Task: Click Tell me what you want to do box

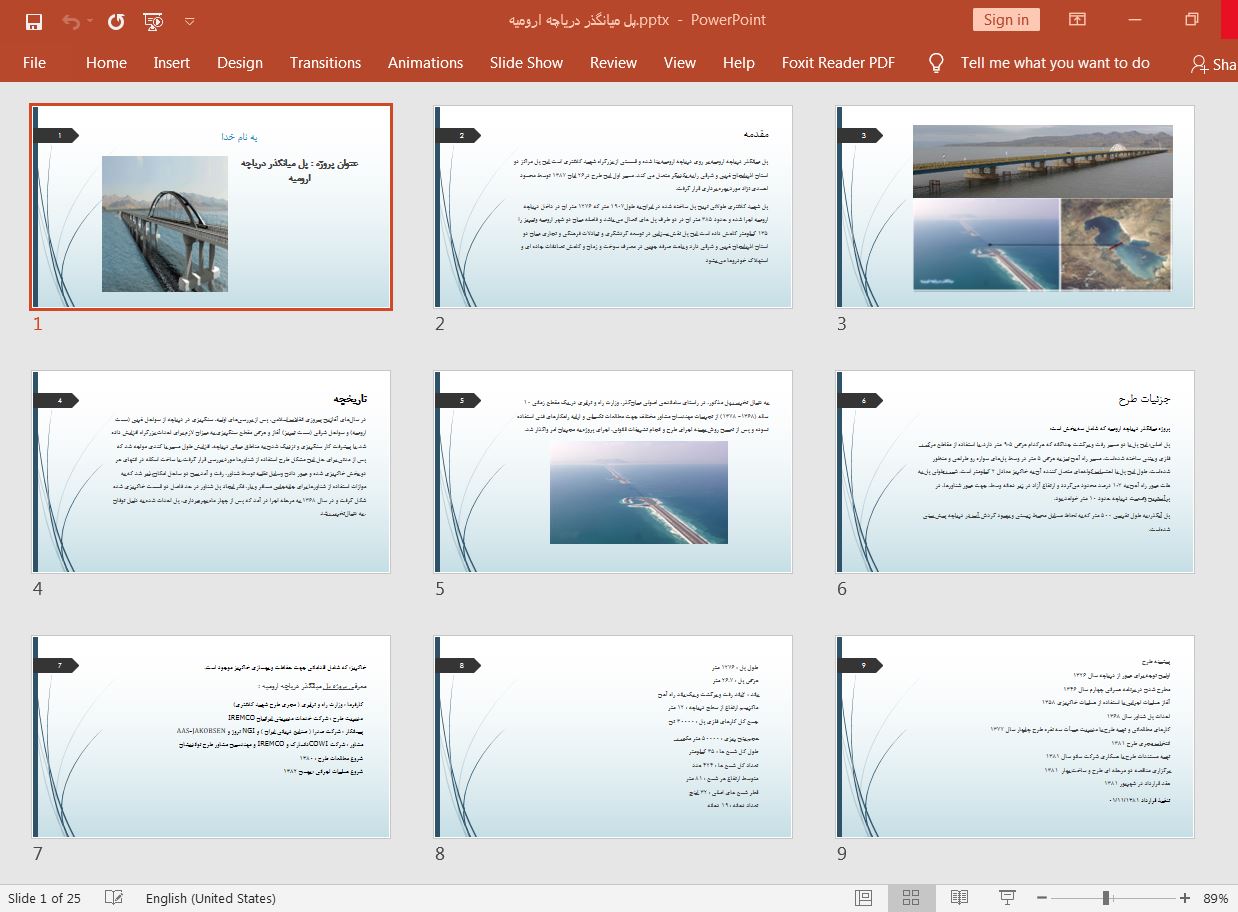Action: coord(1054,62)
